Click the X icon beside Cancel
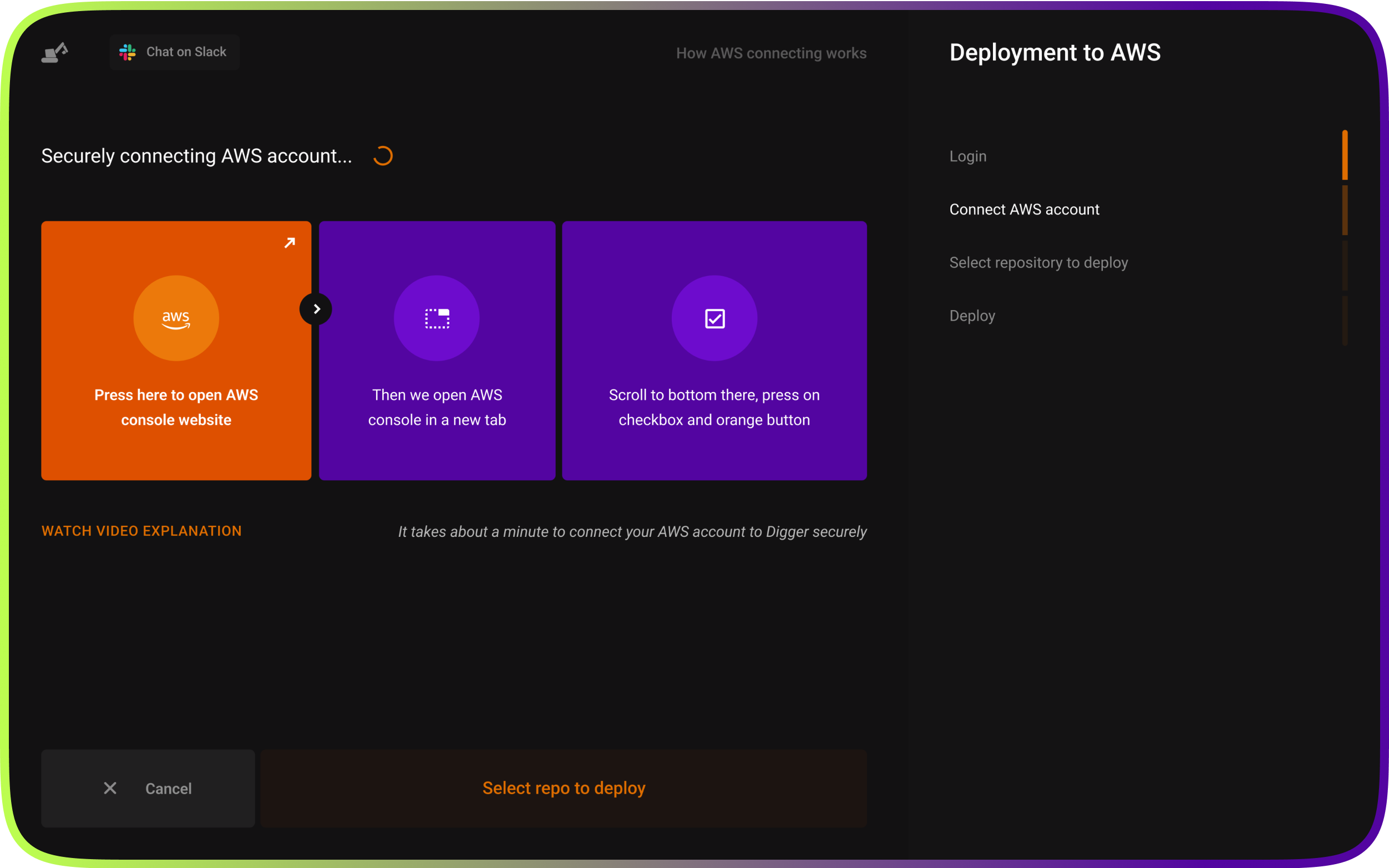1389x868 pixels. (x=110, y=788)
